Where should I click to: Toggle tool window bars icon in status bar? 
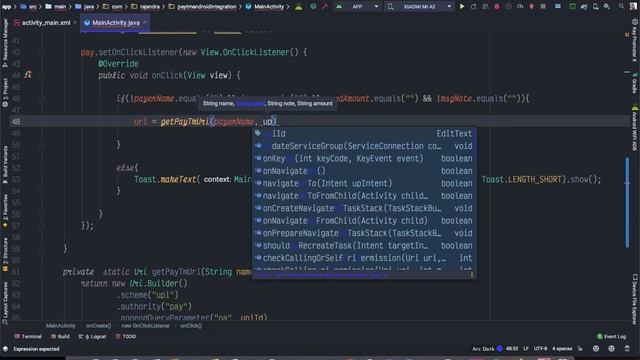click(5, 349)
